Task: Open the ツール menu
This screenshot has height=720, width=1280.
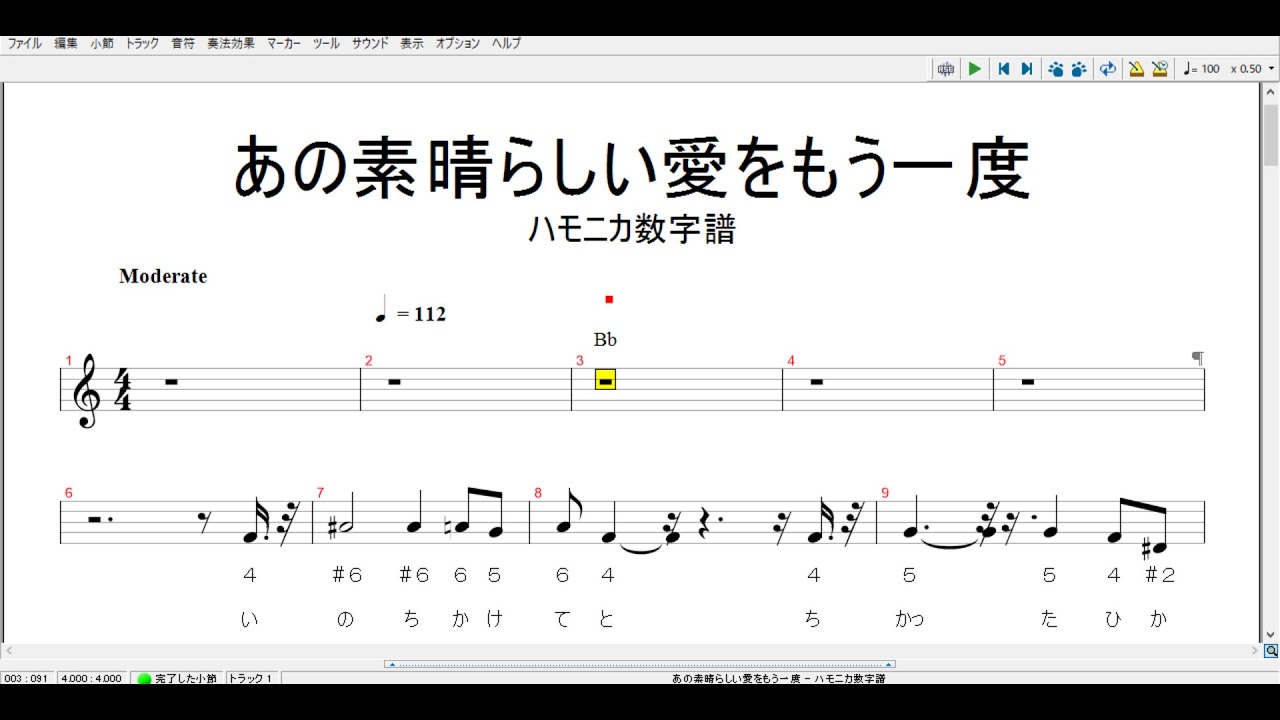Action: 326,44
